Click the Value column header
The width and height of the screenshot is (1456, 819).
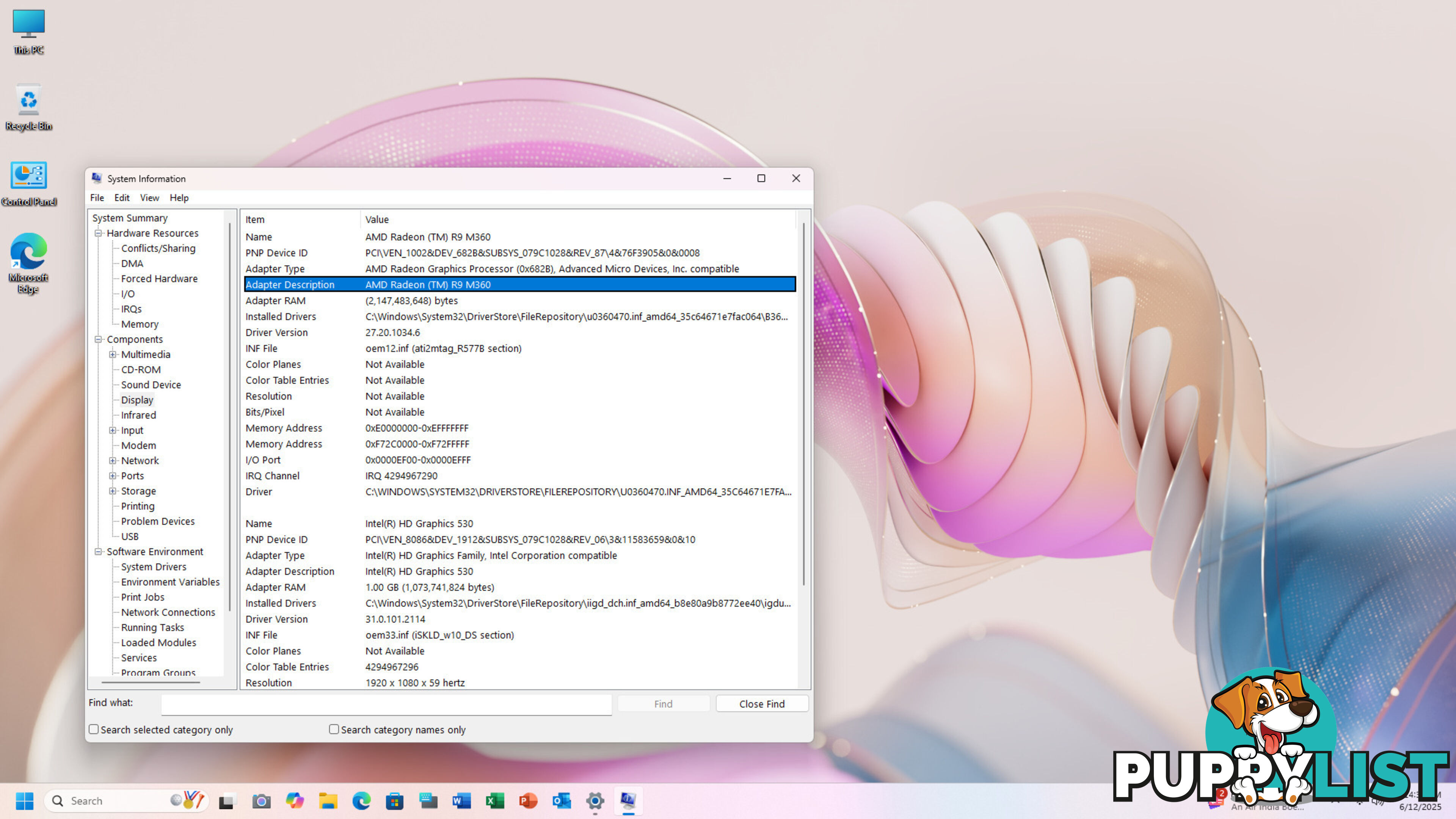tap(577, 219)
